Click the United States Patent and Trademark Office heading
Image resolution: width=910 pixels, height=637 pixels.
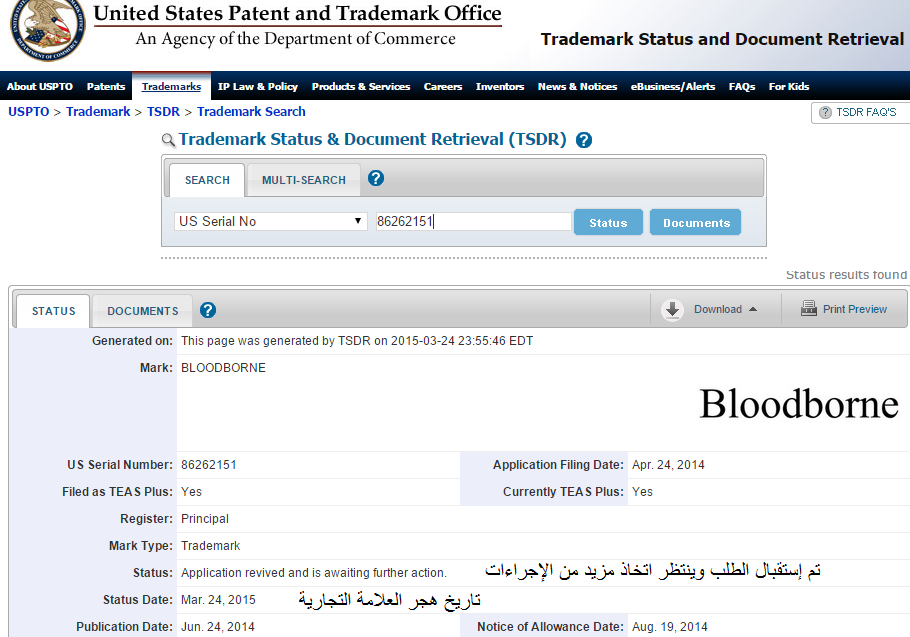coord(298,13)
